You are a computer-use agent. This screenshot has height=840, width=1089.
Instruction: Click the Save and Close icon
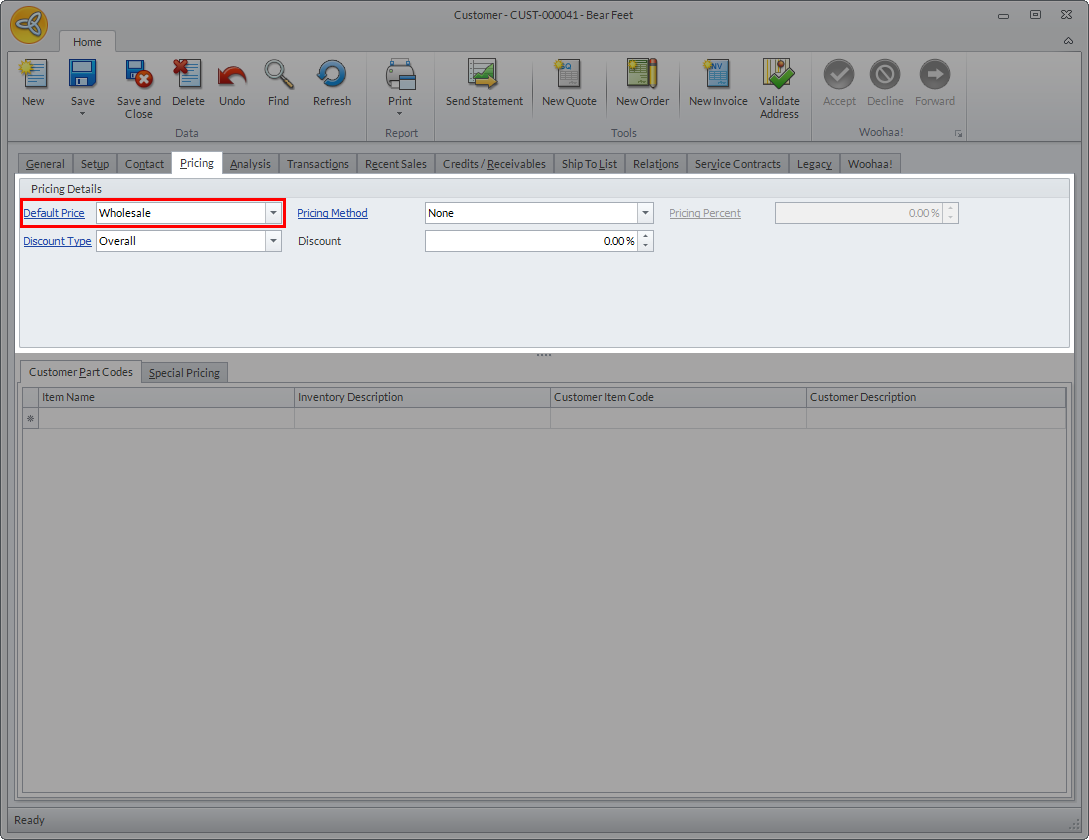point(138,76)
